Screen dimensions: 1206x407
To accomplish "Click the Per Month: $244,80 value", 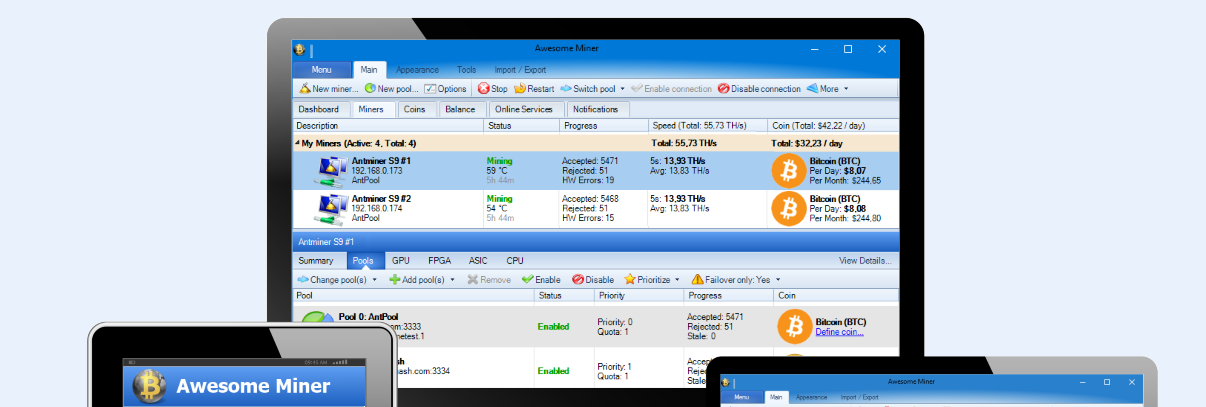I will (x=845, y=218).
